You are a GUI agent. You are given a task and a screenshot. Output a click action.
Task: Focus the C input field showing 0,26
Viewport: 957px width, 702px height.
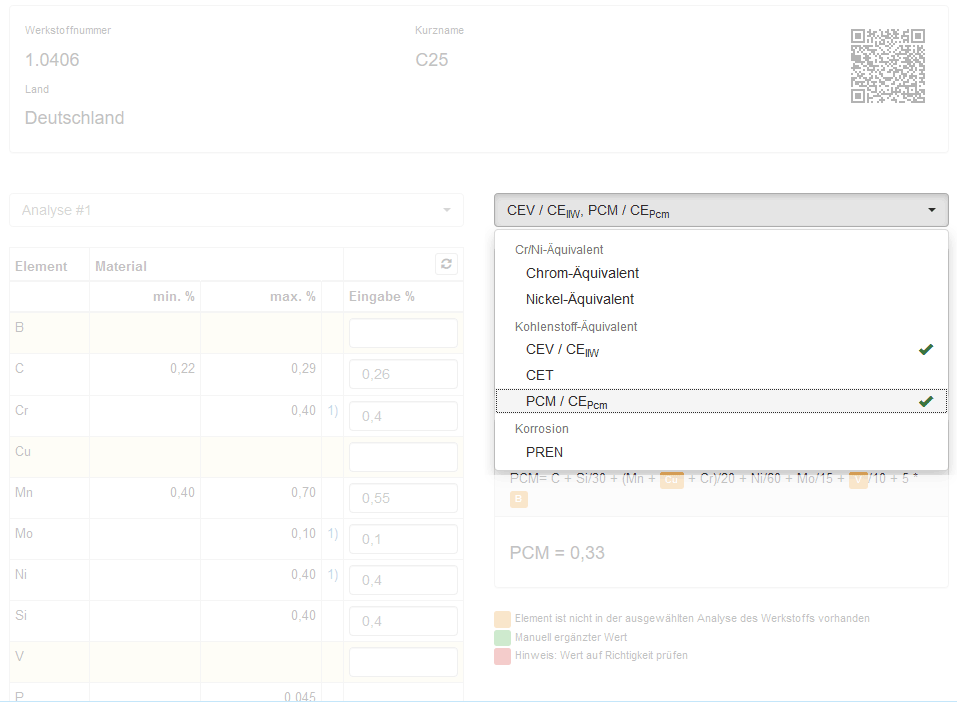(x=403, y=374)
